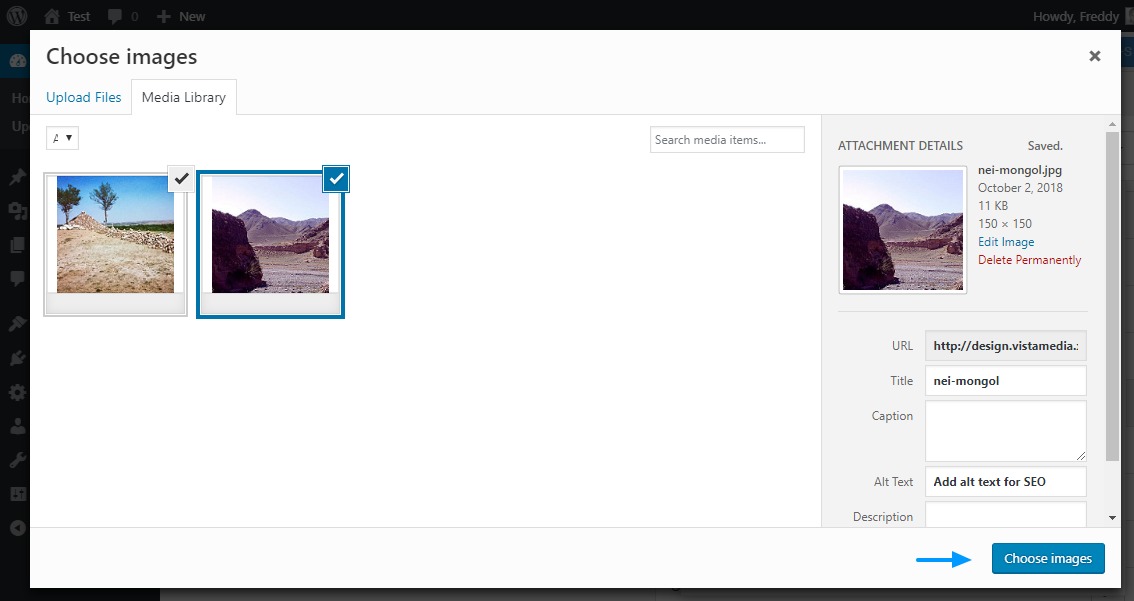Uncheck the tree landscape image checkmark
Image resolution: width=1134 pixels, height=601 pixels.
181,179
